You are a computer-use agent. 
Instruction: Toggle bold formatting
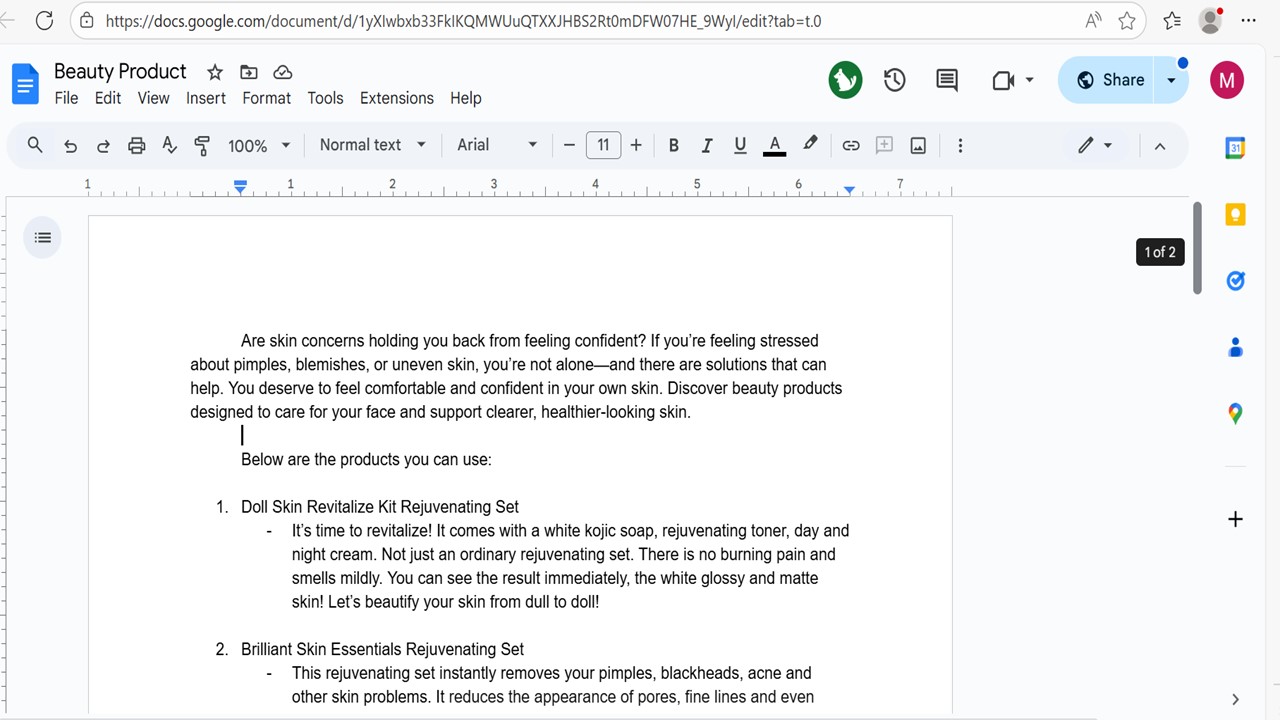pos(673,146)
